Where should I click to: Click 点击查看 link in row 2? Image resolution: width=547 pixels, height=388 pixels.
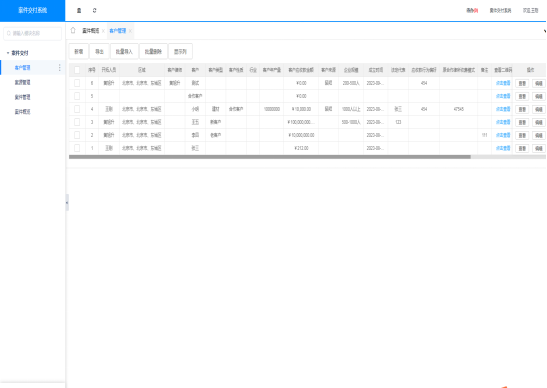click(x=503, y=135)
